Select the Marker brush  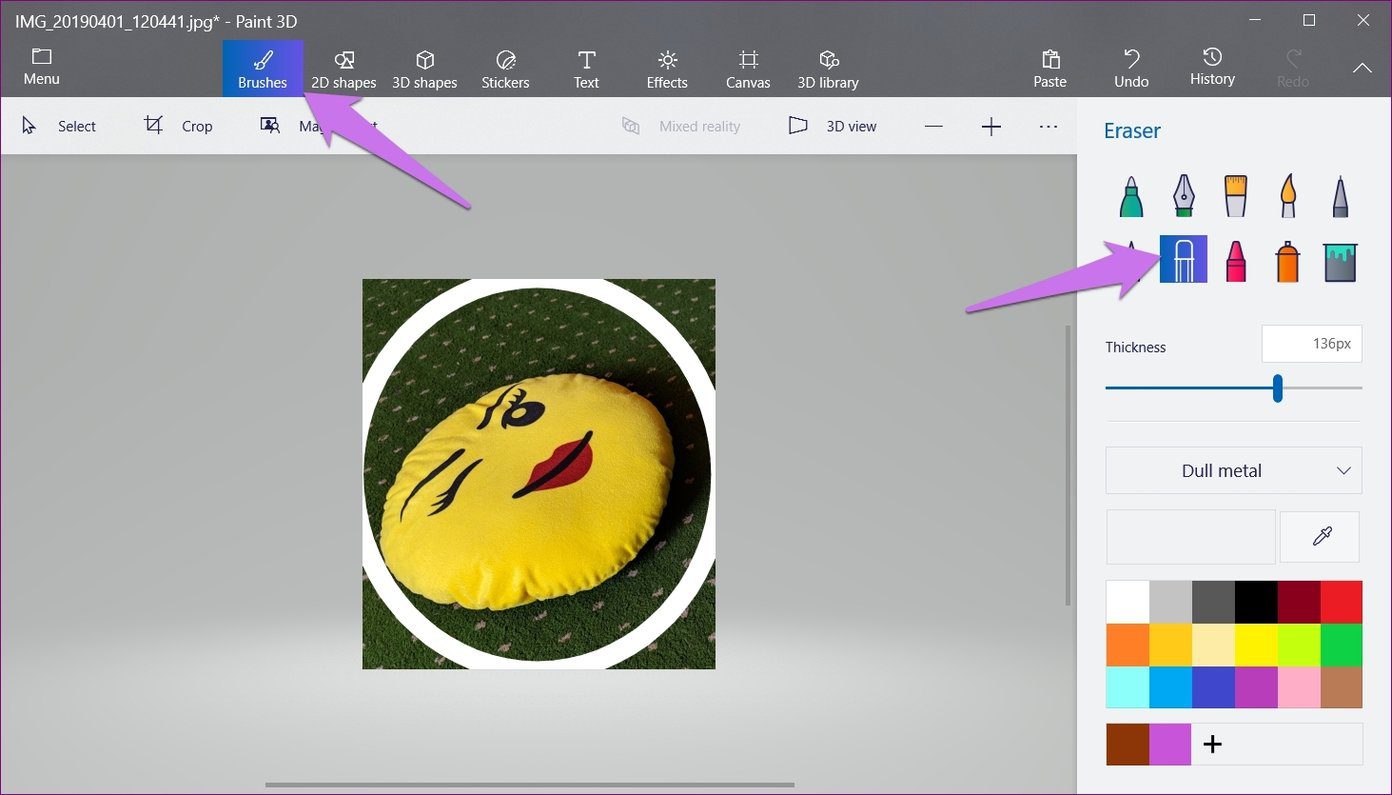click(1131, 197)
